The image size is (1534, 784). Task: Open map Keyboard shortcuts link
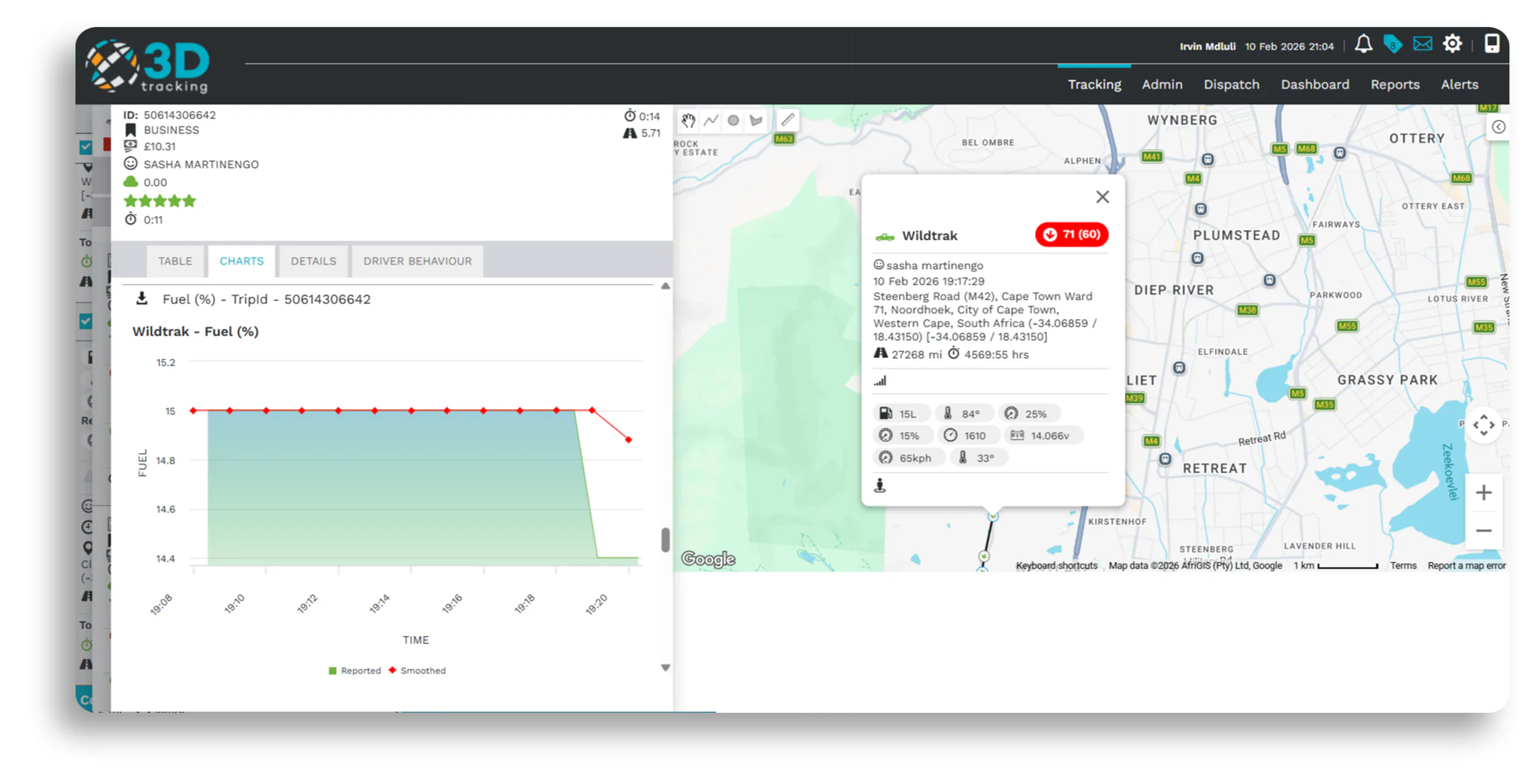click(x=1056, y=566)
